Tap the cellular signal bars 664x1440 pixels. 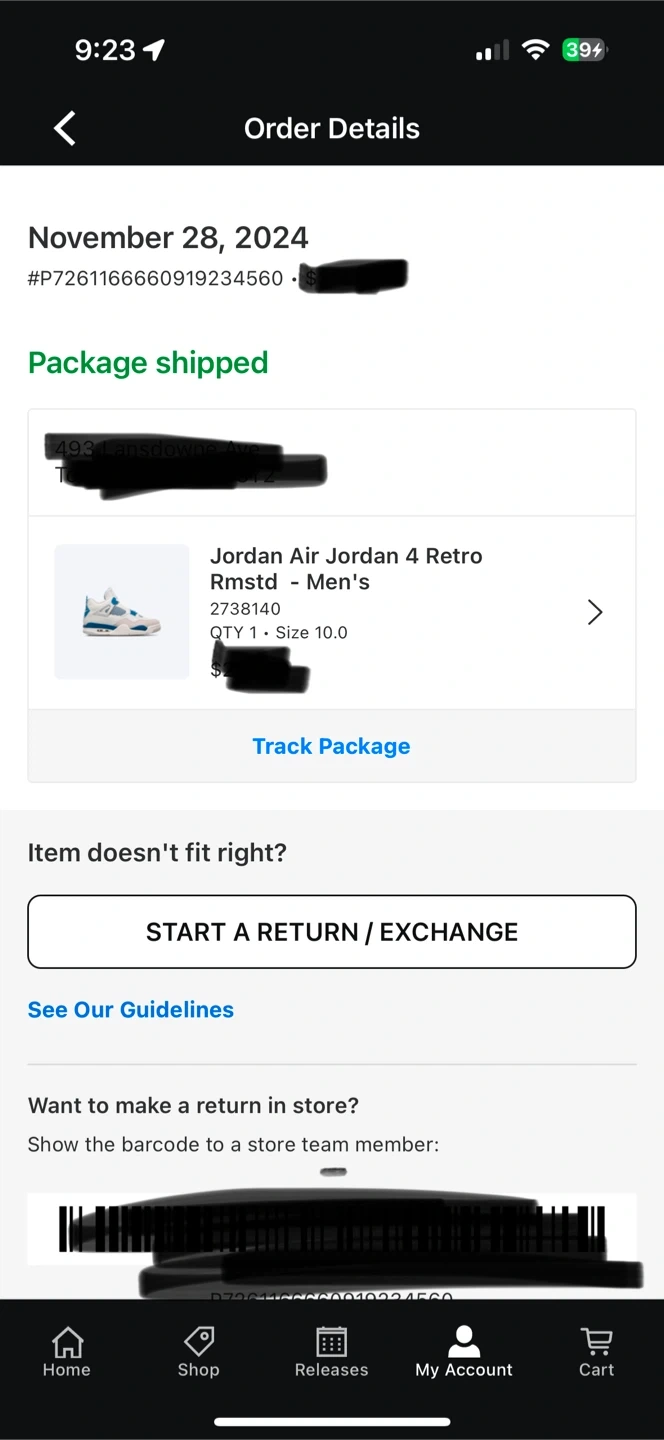pos(491,50)
